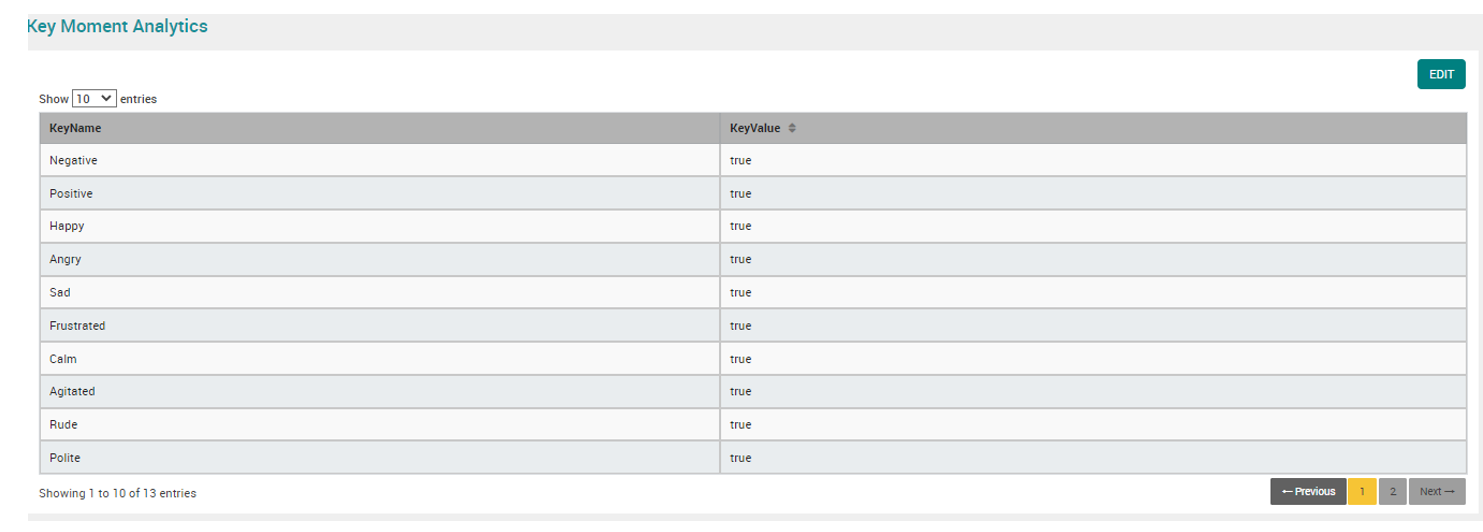Select page 2 in pagination

pos(1392,491)
